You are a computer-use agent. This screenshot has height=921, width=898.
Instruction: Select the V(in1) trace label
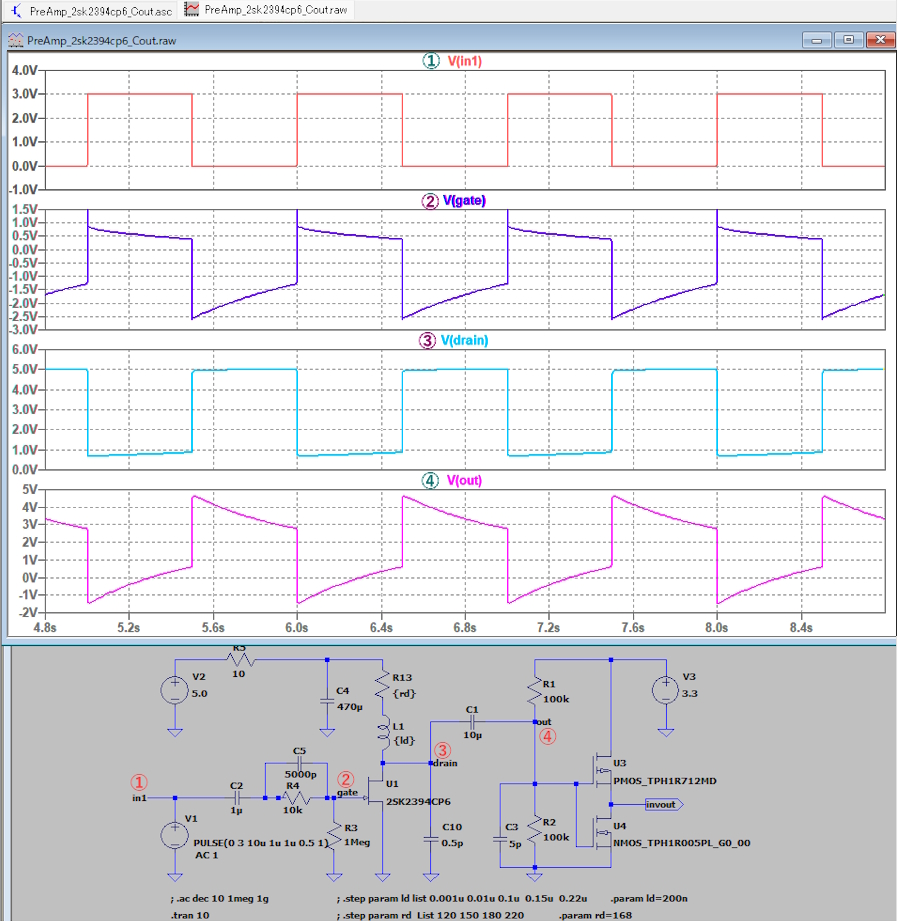(465, 61)
